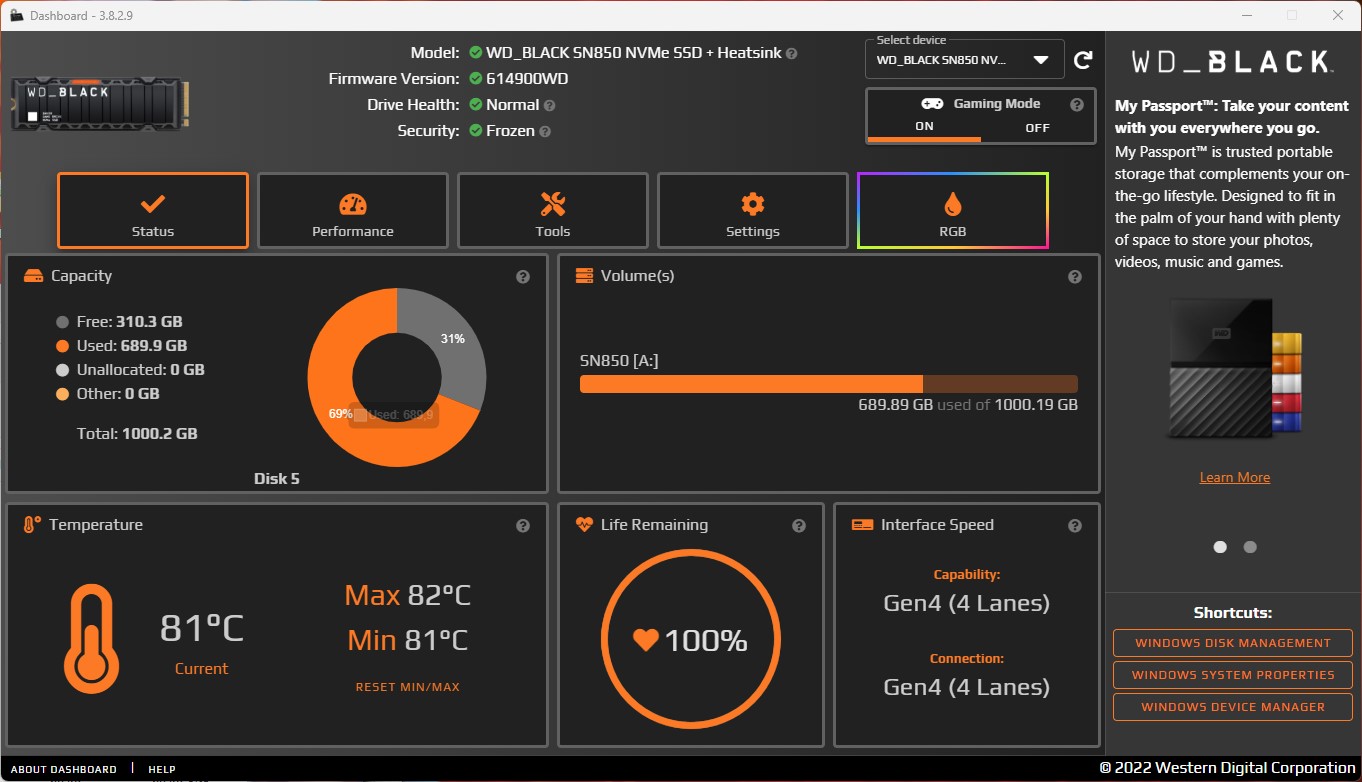Click the help icon in Capacity panel
The height and width of the screenshot is (782, 1362).
point(523,277)
